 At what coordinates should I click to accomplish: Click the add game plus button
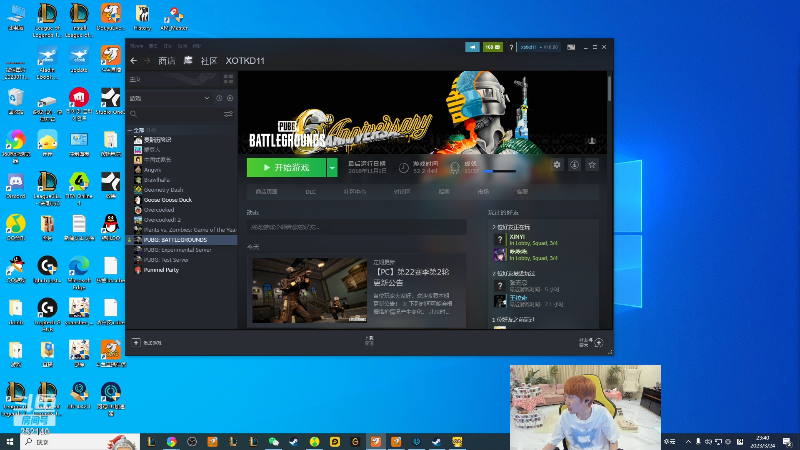coord(136,342)
